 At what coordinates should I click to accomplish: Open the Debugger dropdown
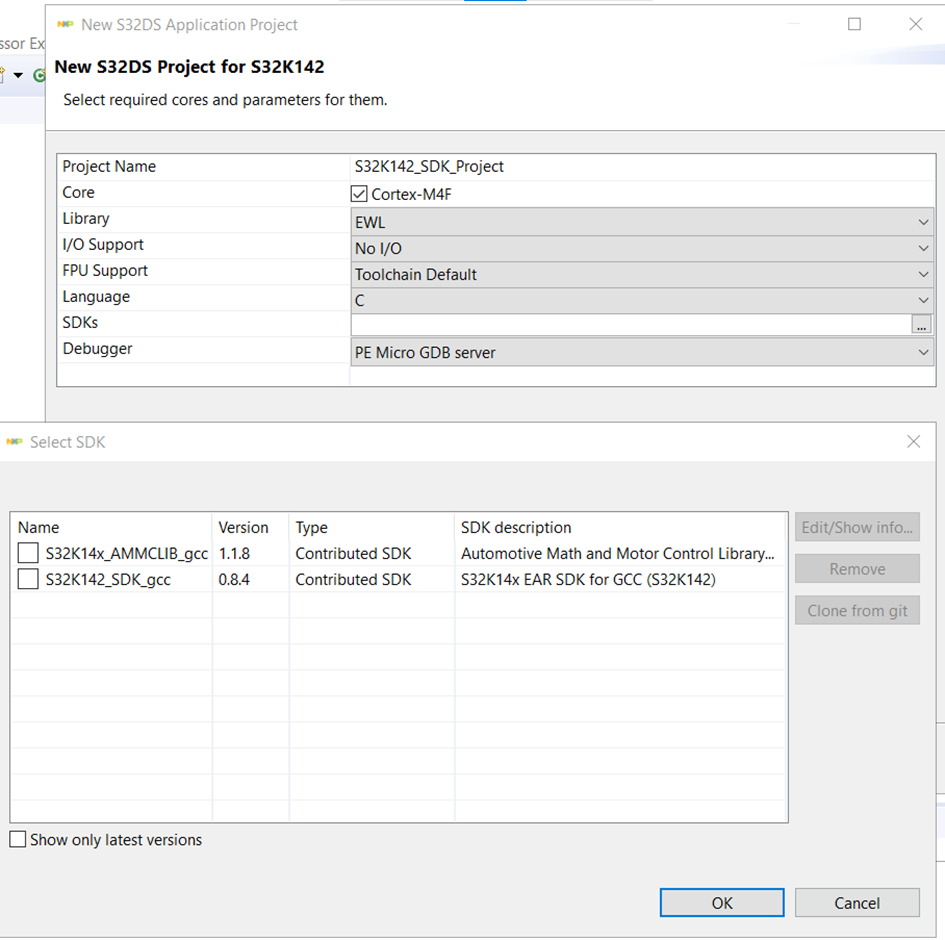[x=641, y=352]
